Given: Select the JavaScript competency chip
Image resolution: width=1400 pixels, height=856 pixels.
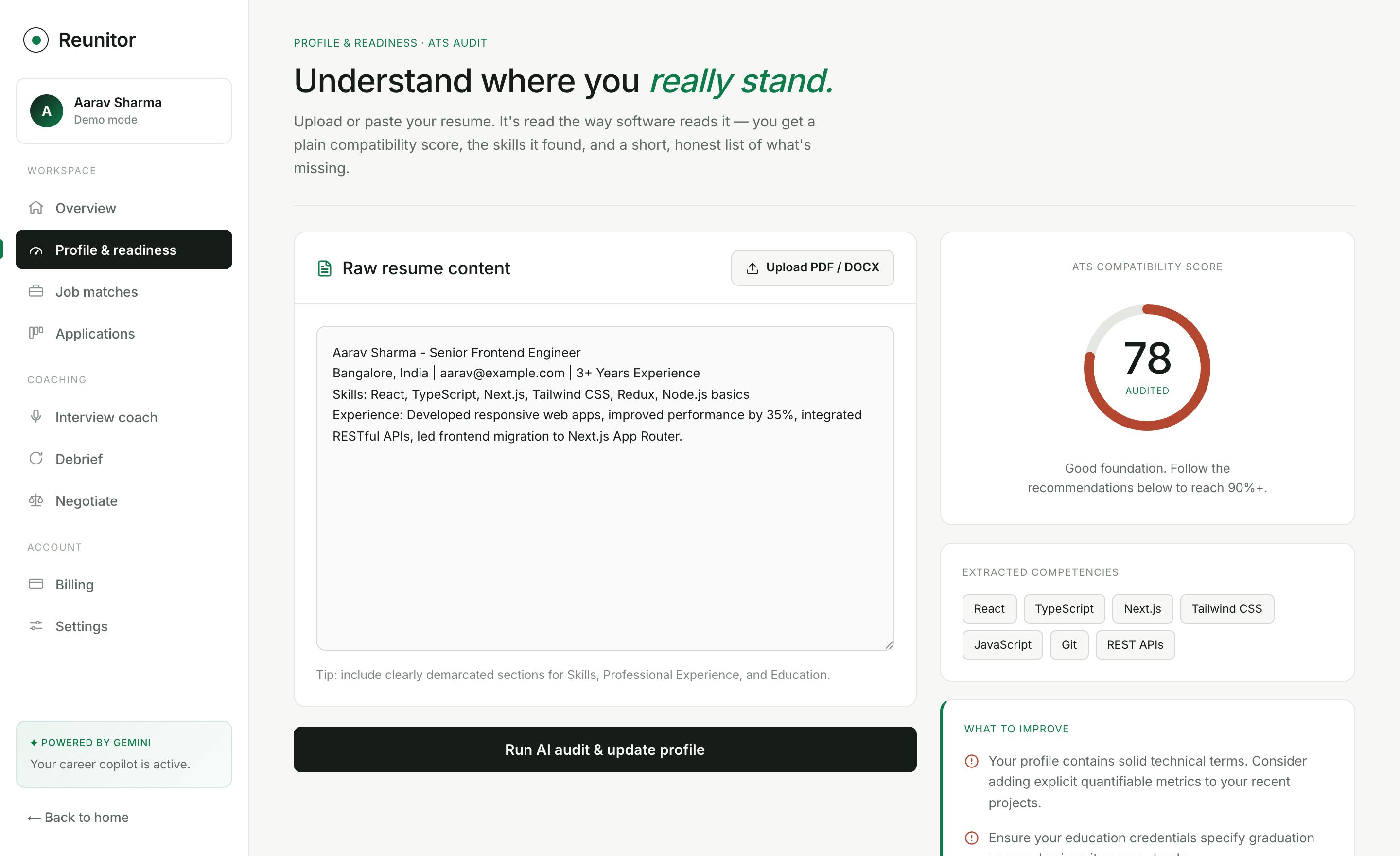Looking at the screenshot, I should (x=1002, y=644).
